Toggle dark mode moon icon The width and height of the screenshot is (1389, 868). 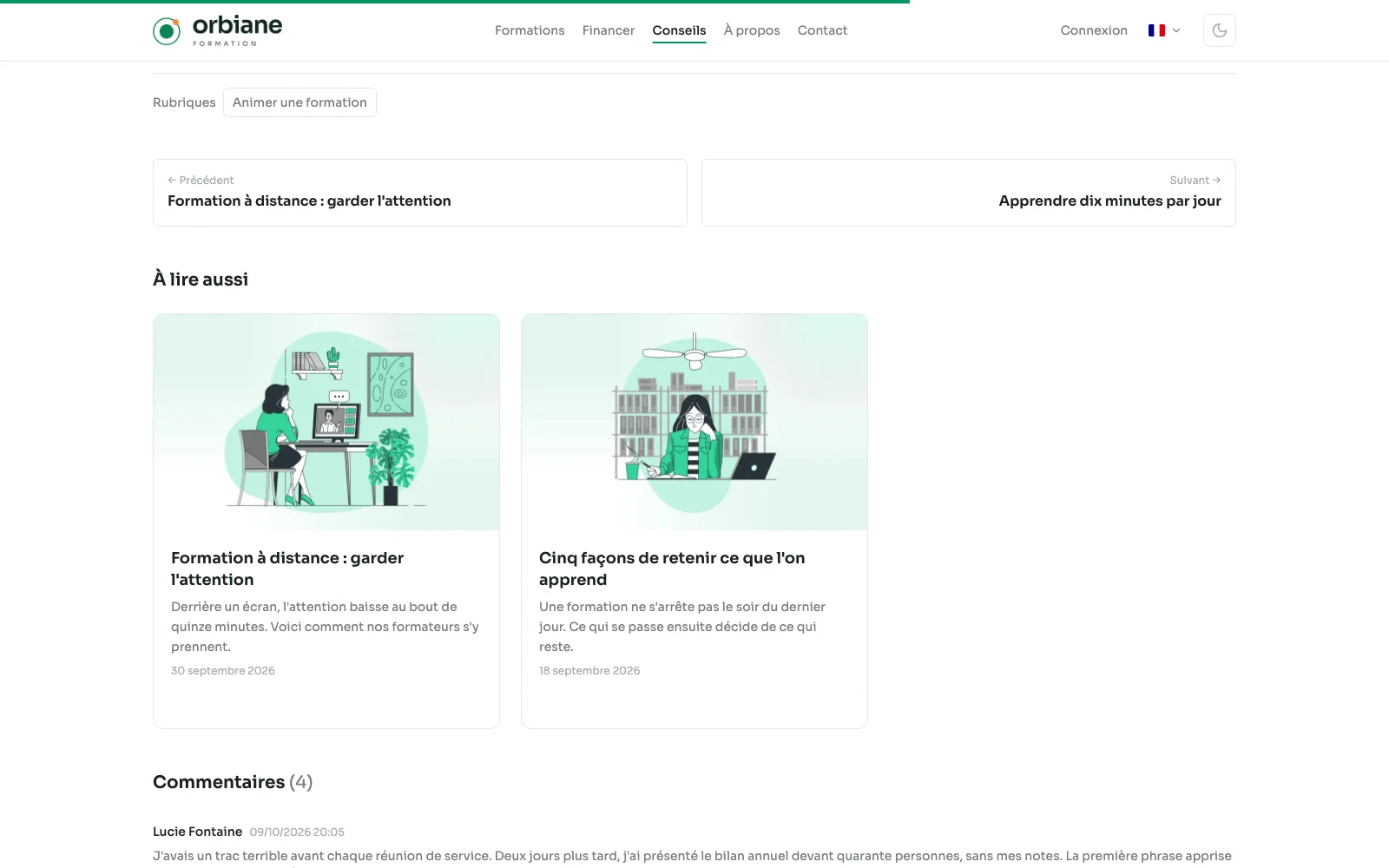coord(1219,30)
